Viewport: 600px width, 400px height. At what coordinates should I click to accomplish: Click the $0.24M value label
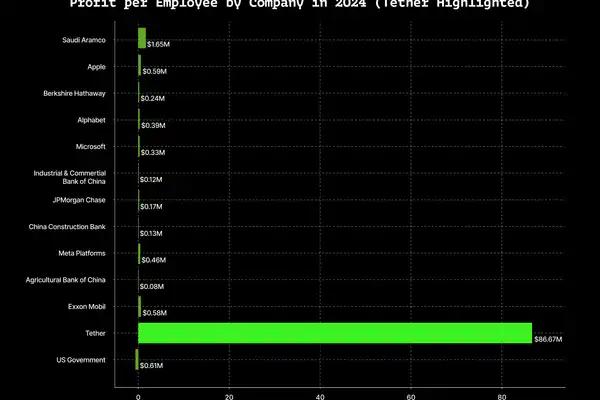coord(153,98)
